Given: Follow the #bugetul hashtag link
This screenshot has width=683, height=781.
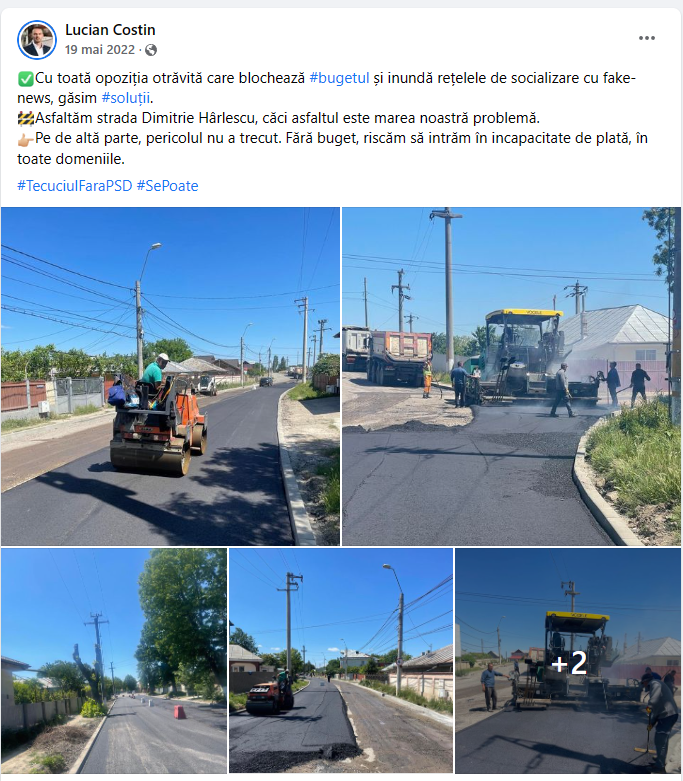Looking at the screenshot, I should coord(339,78).
